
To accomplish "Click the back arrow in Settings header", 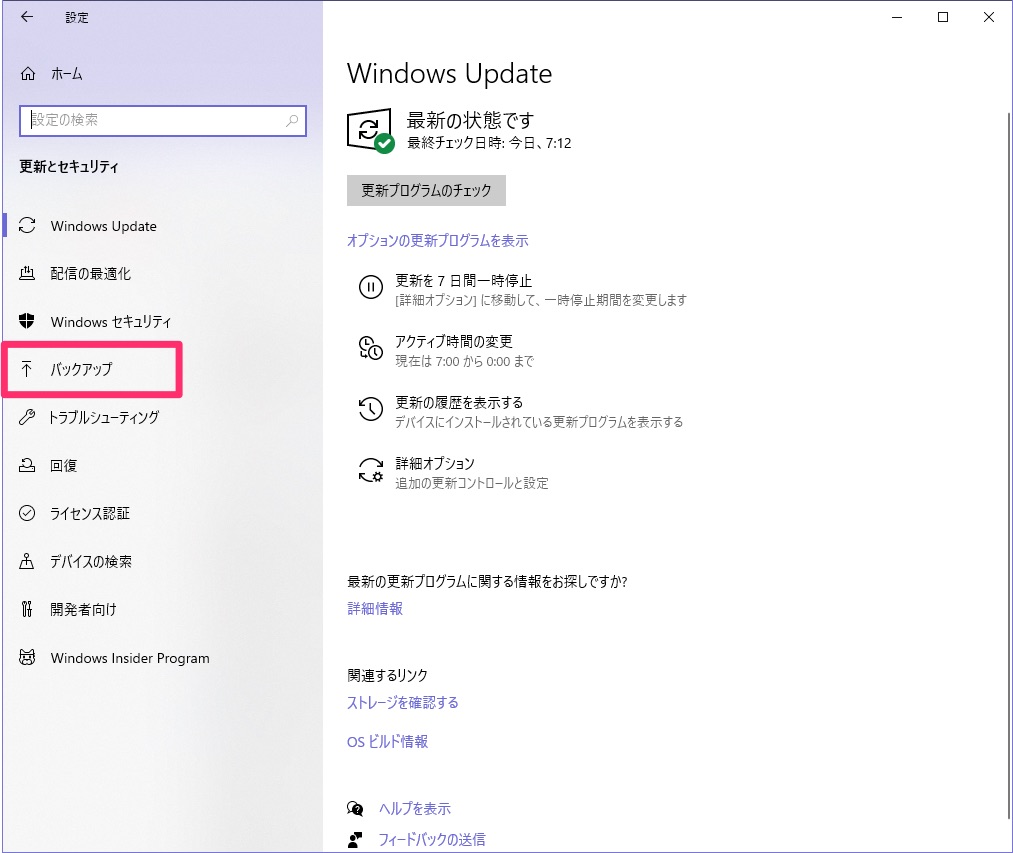I will (x=26, y=17).
